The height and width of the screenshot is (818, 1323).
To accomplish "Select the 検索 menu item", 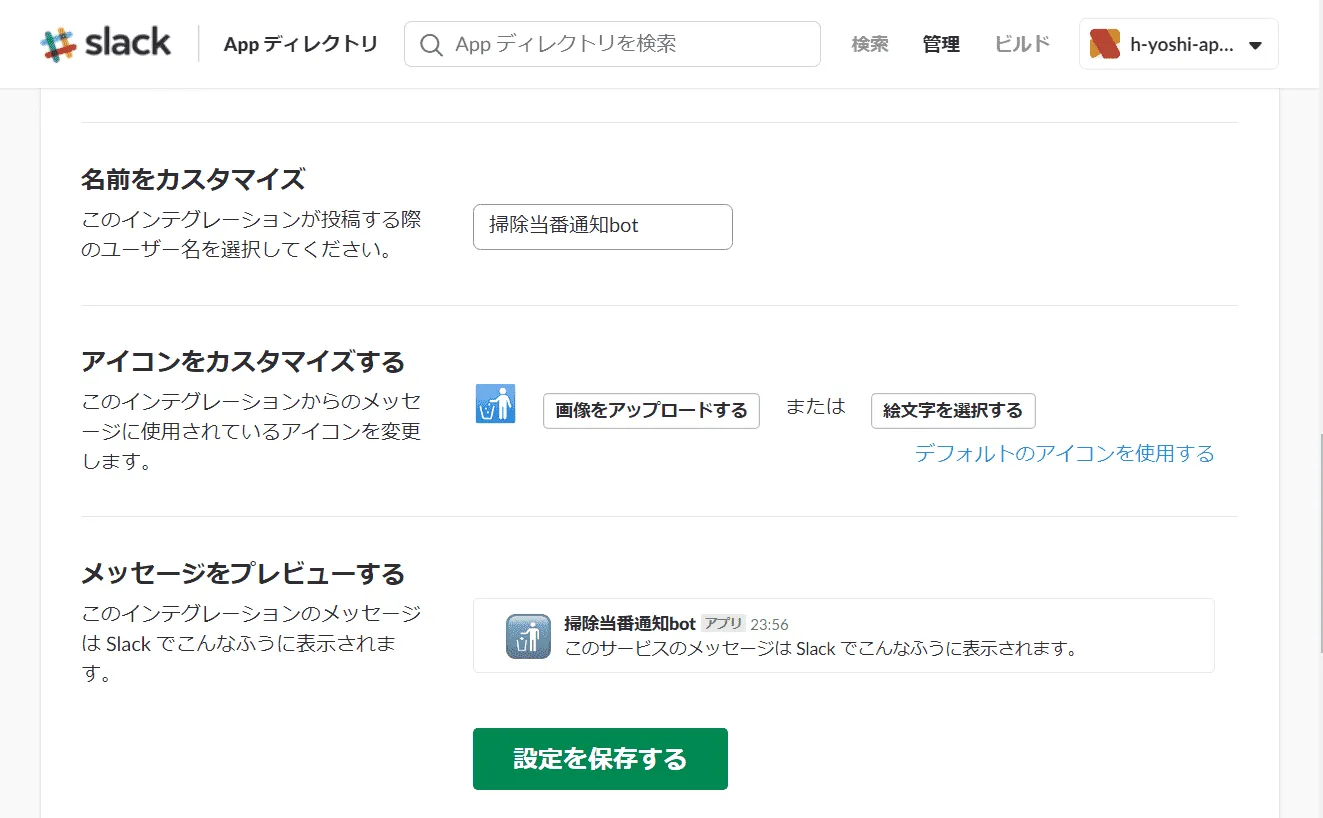I will click(x=869, y=44).
